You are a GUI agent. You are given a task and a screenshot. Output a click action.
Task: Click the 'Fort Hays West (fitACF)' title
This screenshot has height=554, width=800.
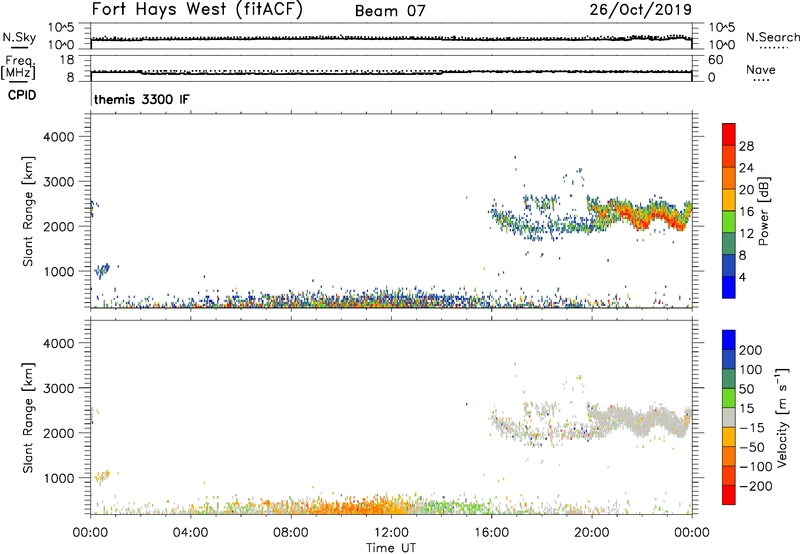[x=197, y=9]
